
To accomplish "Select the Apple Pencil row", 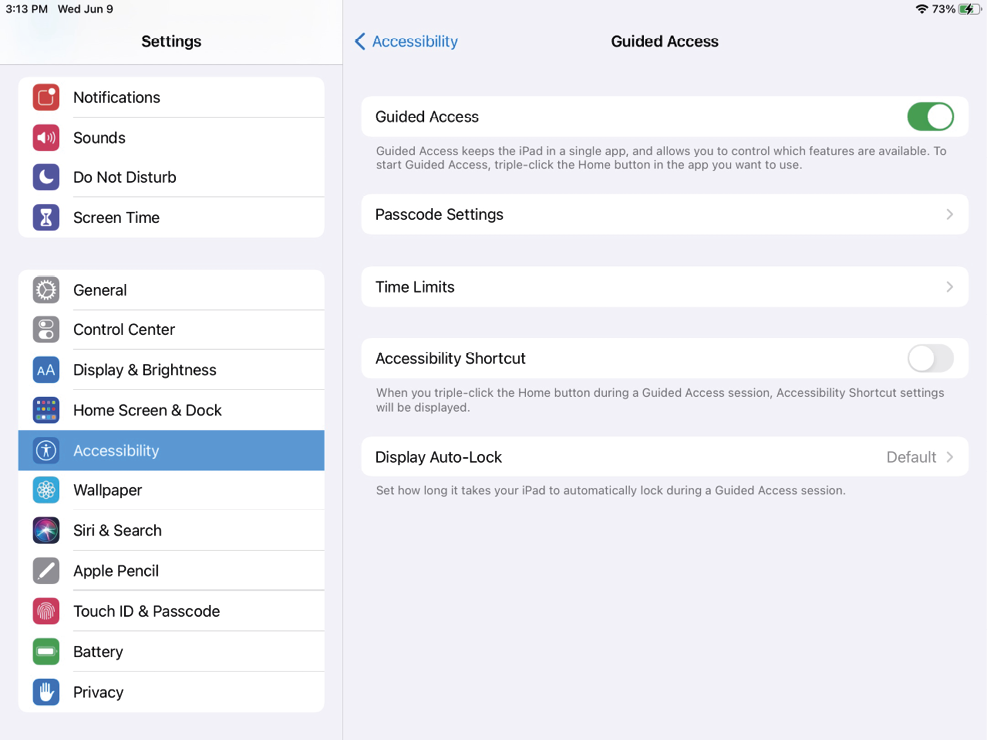I will pos(116,571).
